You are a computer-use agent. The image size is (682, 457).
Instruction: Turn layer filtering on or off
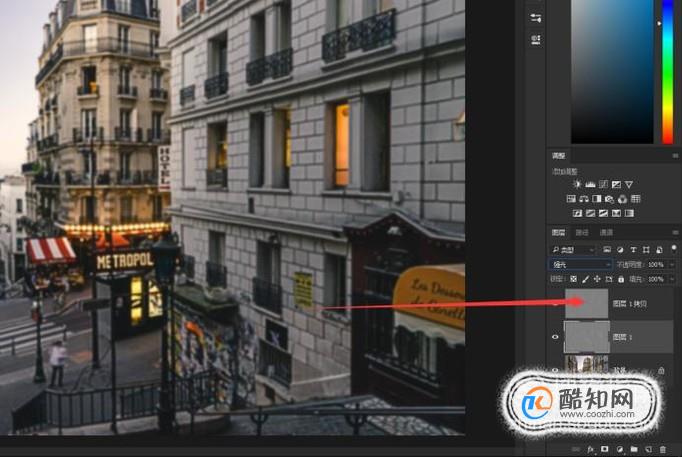tap(674, 249)
